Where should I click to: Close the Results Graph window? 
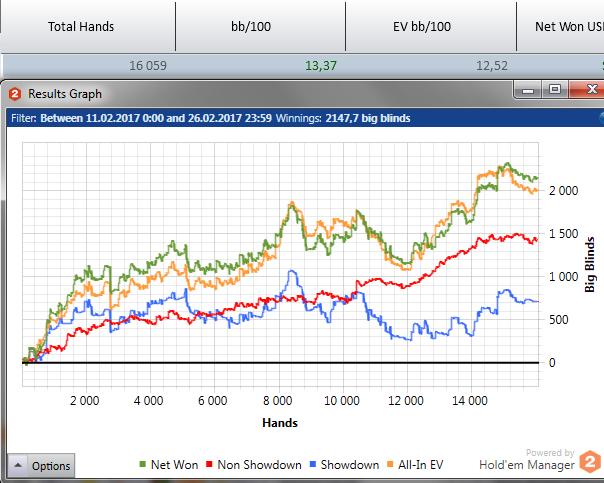[587, 90]
